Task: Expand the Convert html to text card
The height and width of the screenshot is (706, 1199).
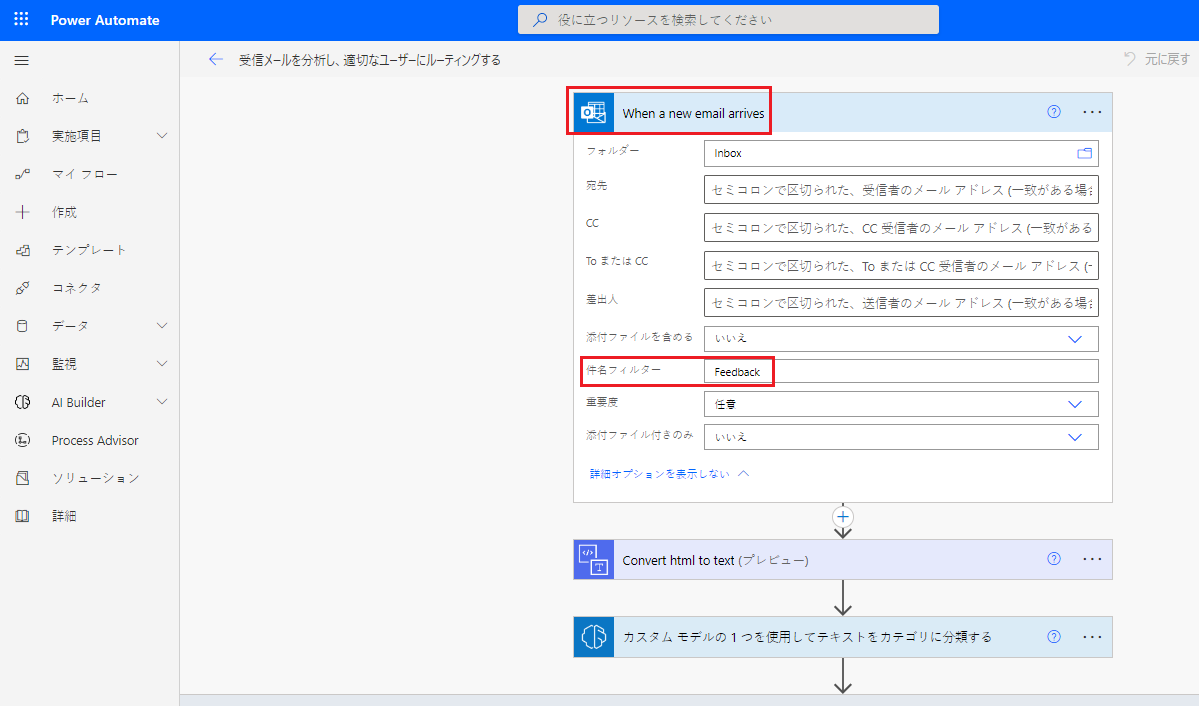Action: coord(843,560)
